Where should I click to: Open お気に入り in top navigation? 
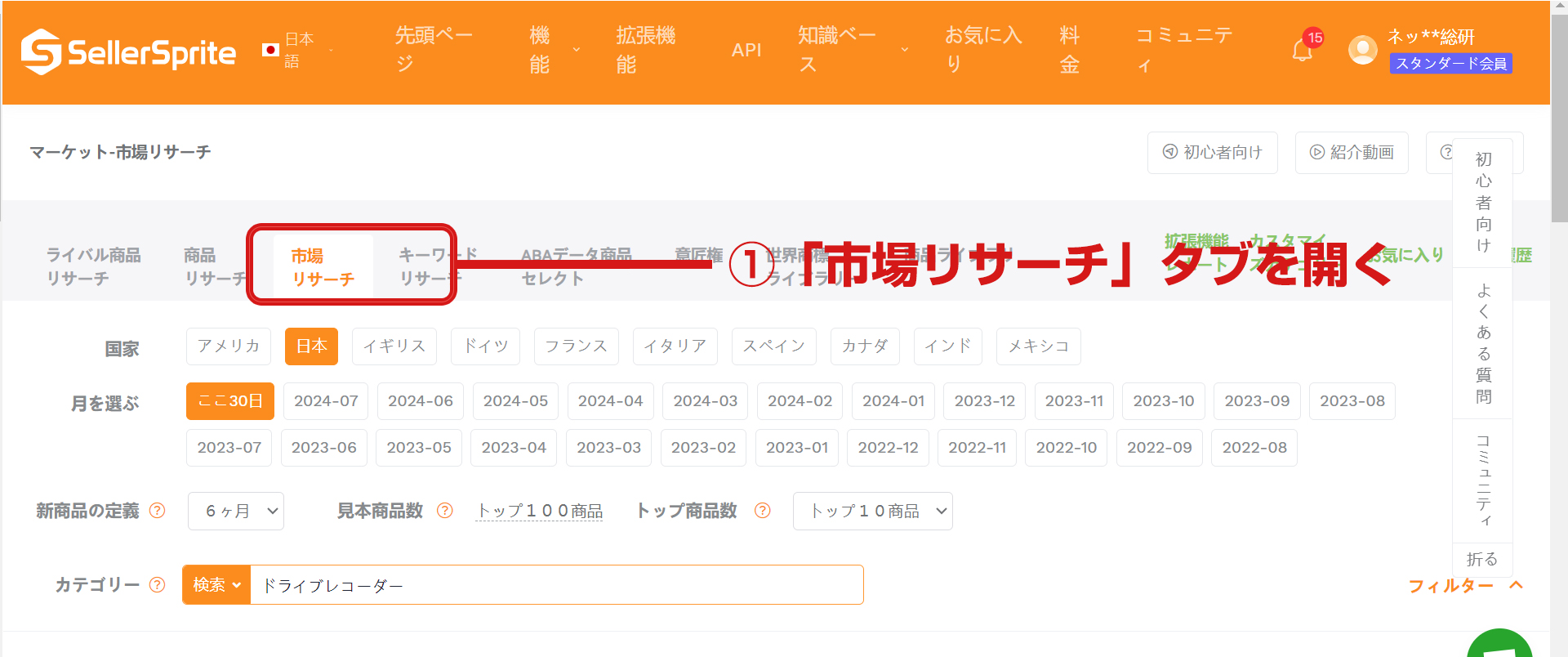983,50
